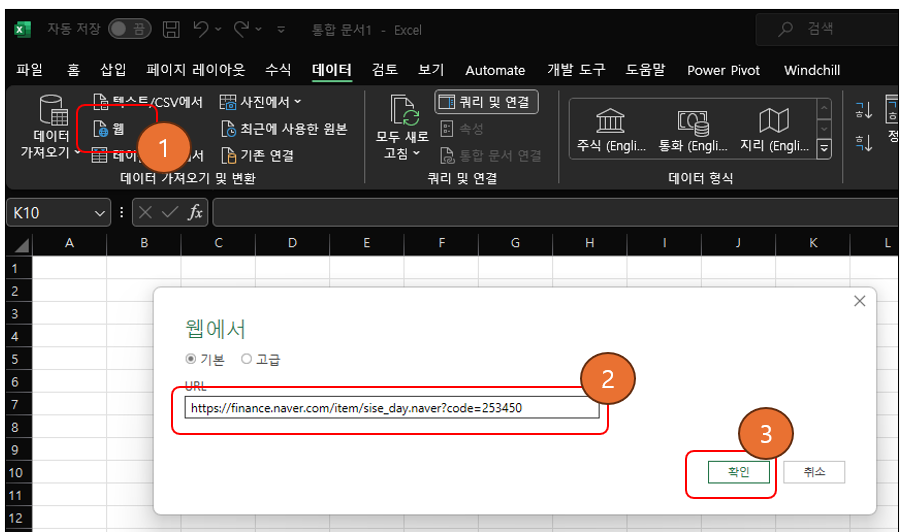Viewport: 903px width, 532px height.
Task: Select row 1 header
Action: point(15,269)
